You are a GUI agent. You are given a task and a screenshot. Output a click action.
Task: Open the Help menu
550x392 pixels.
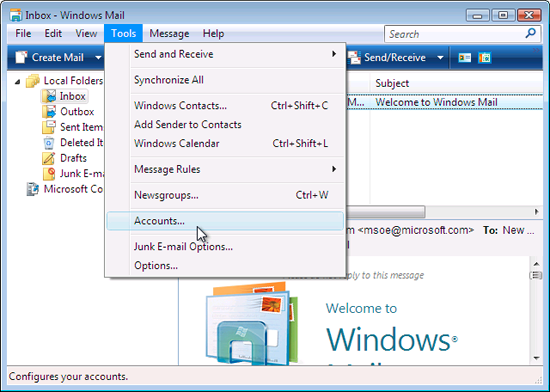click(213, 34)
